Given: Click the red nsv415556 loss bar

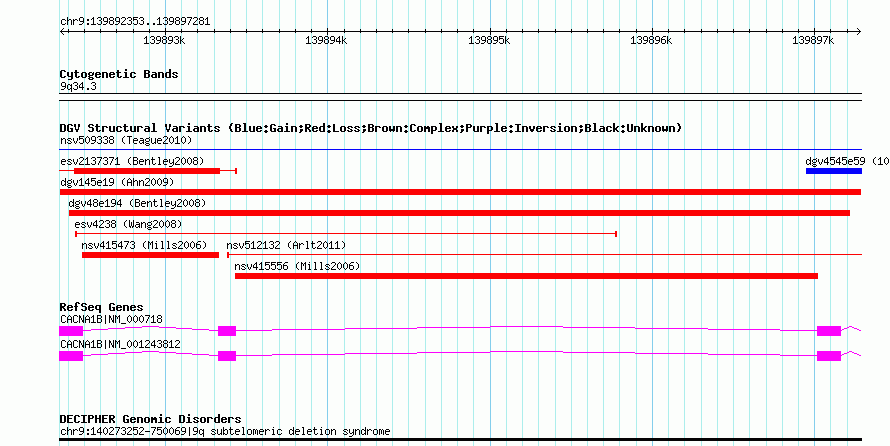Looking at the screenshot, I should 526,276.
